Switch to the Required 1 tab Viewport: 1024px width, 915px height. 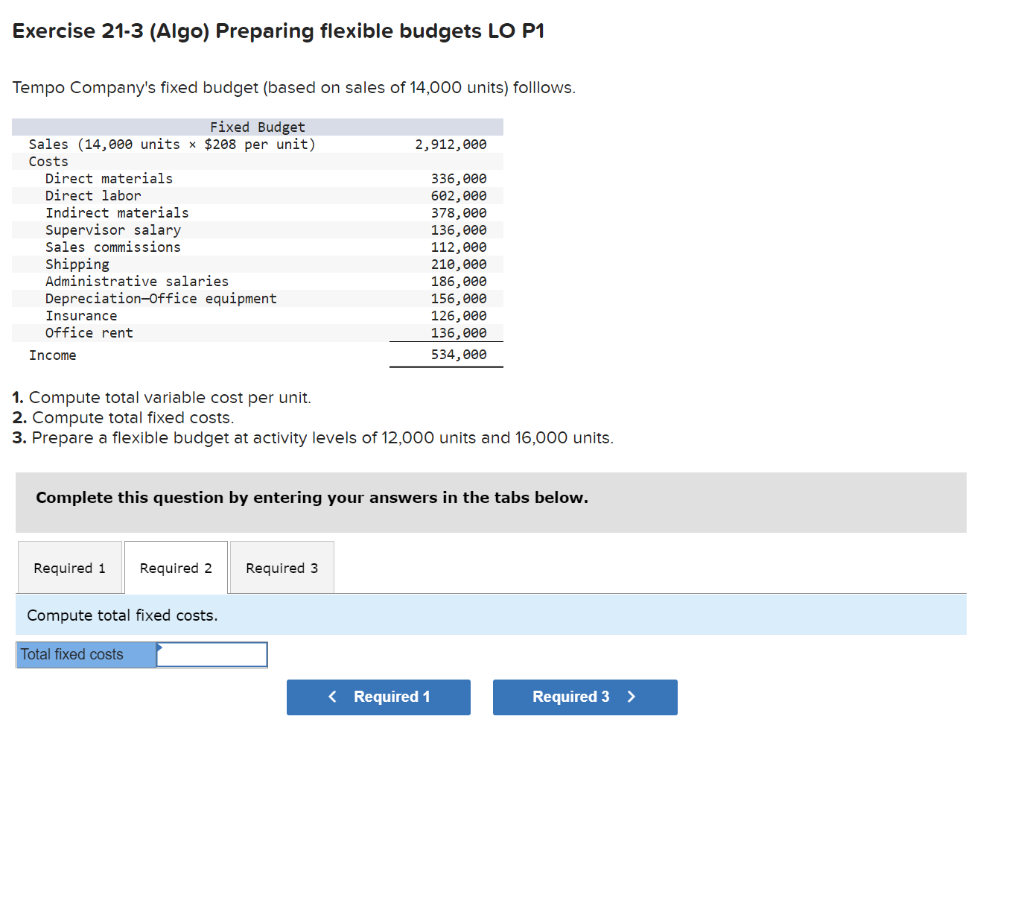pyautogui.click(x=70, y=568)
